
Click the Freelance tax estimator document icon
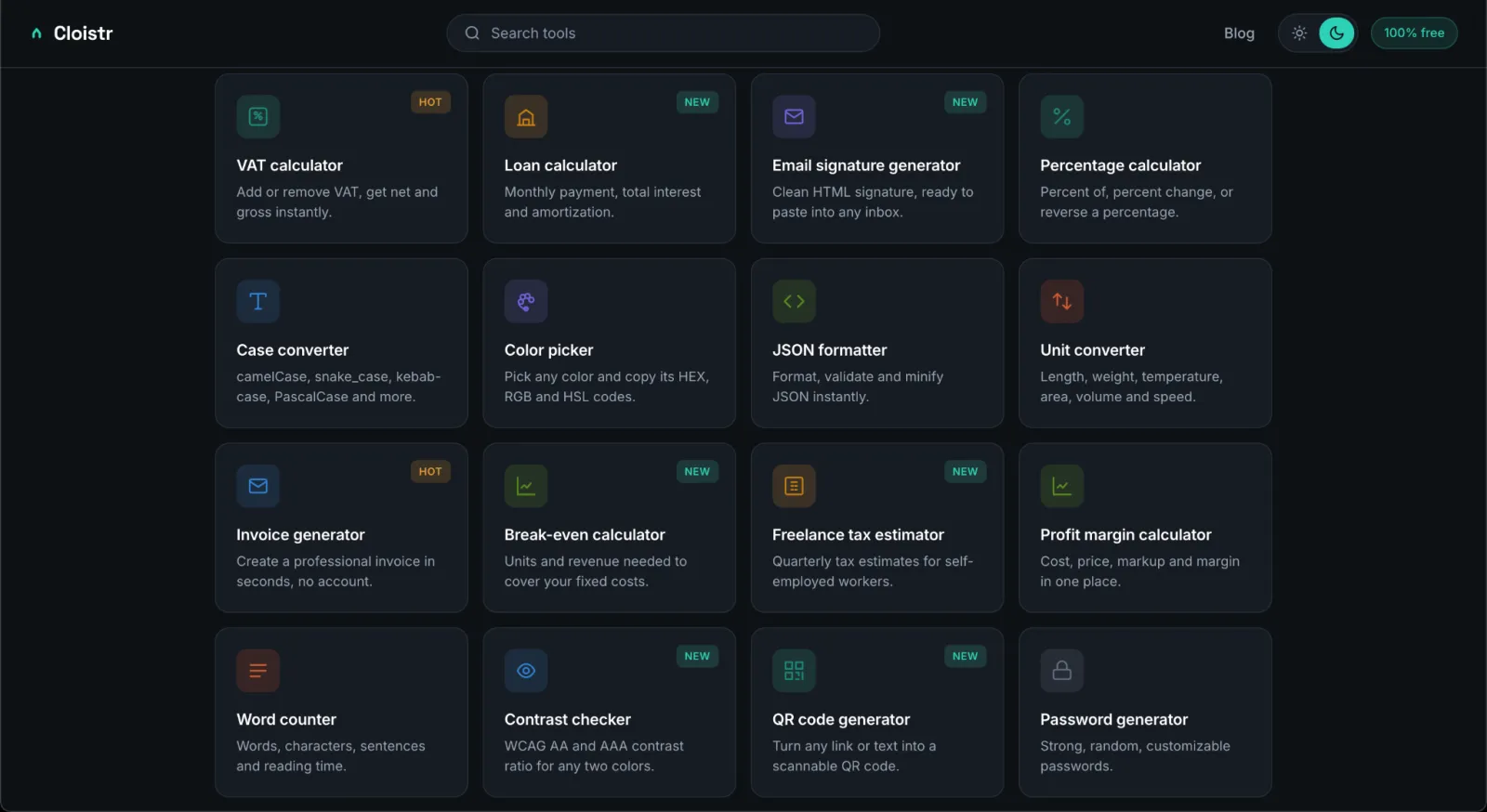point(794,486)
